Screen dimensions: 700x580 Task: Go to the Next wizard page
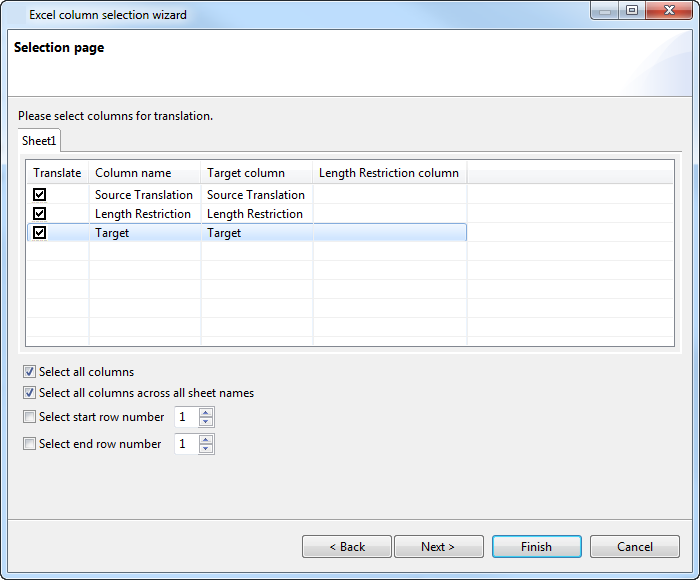point(438,547)
